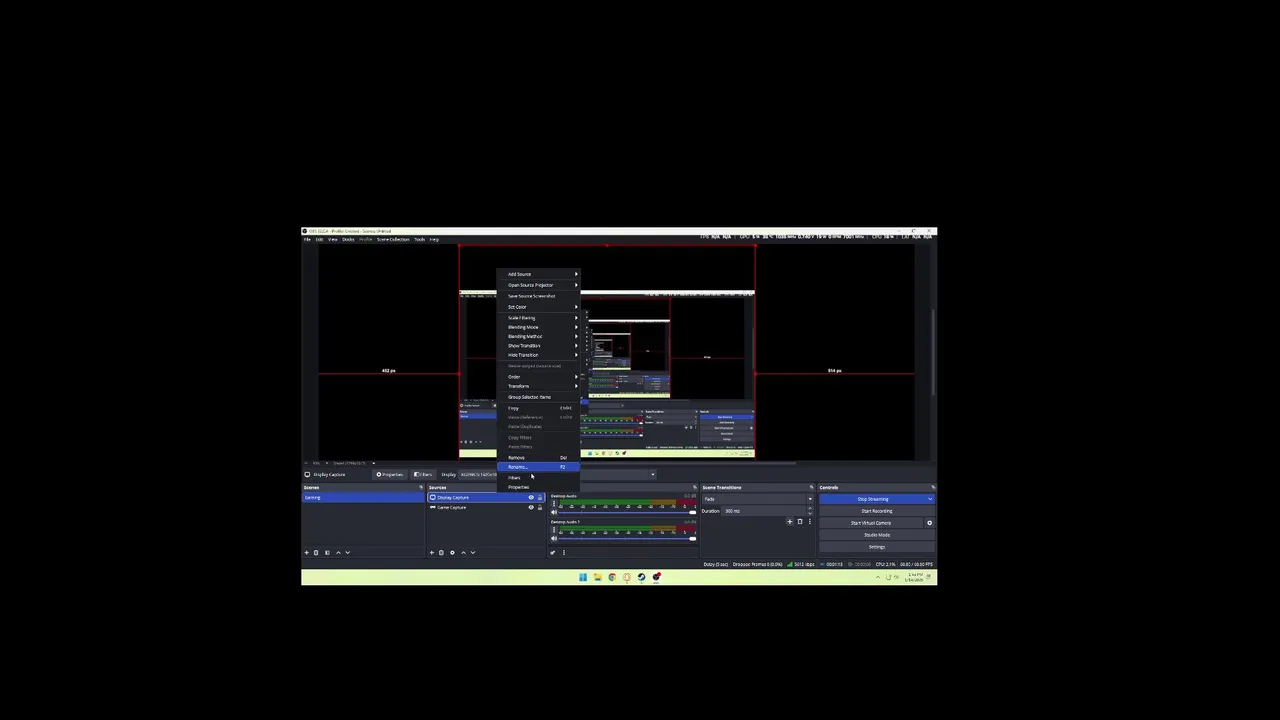Open Steam from the taskbar
Image resolution: width=1280 pixels, height=720 pixels.
point(642,577)
